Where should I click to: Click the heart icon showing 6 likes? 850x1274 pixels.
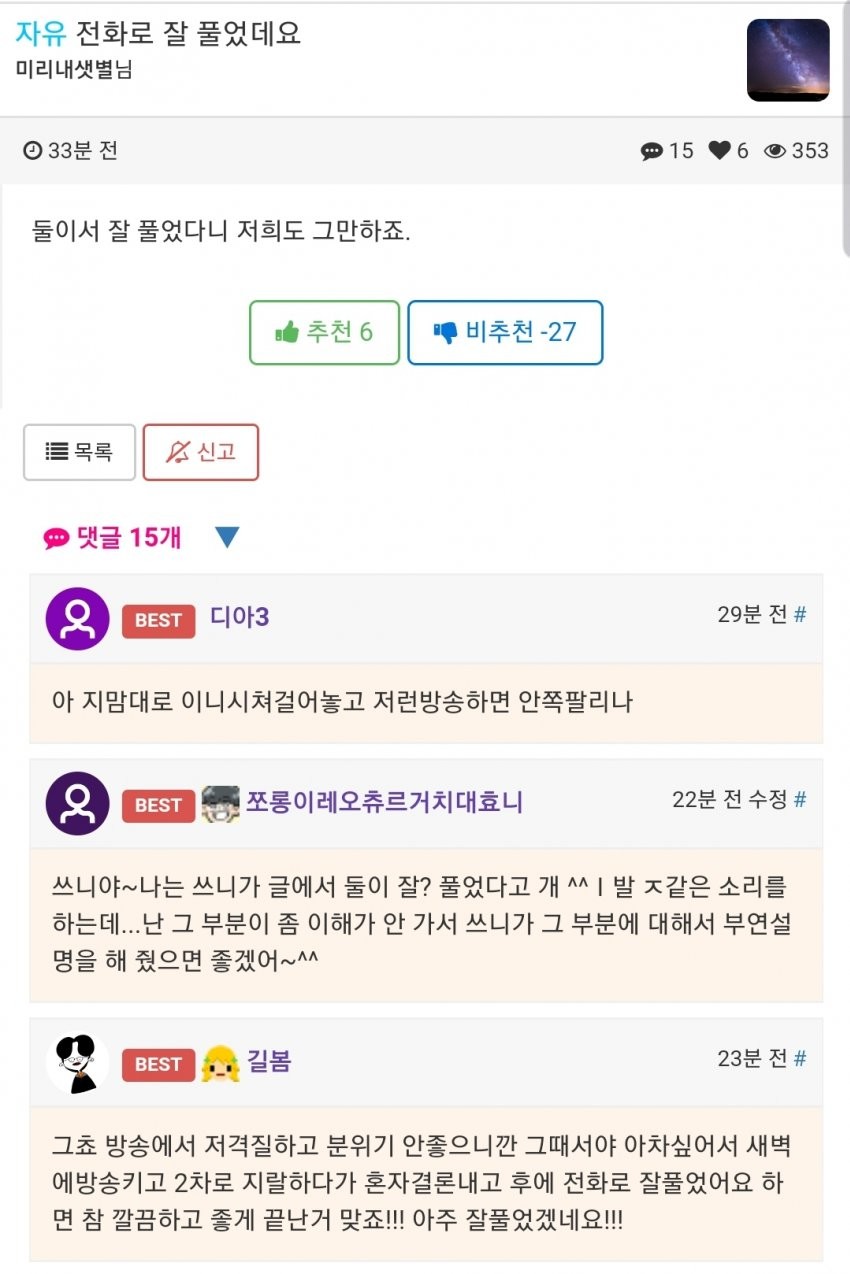click(x=720, y=151)
